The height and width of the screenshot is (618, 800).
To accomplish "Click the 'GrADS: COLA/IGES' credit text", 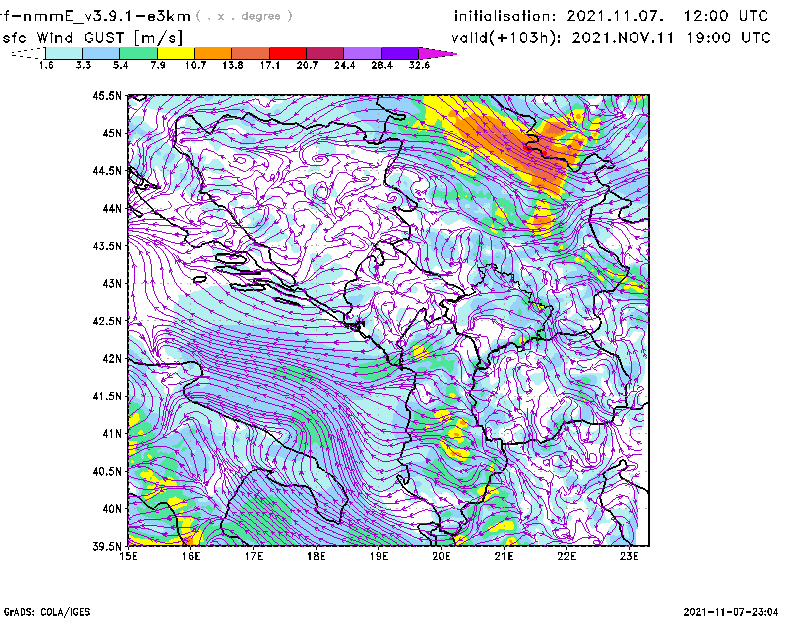I will [x=47, y=612].
